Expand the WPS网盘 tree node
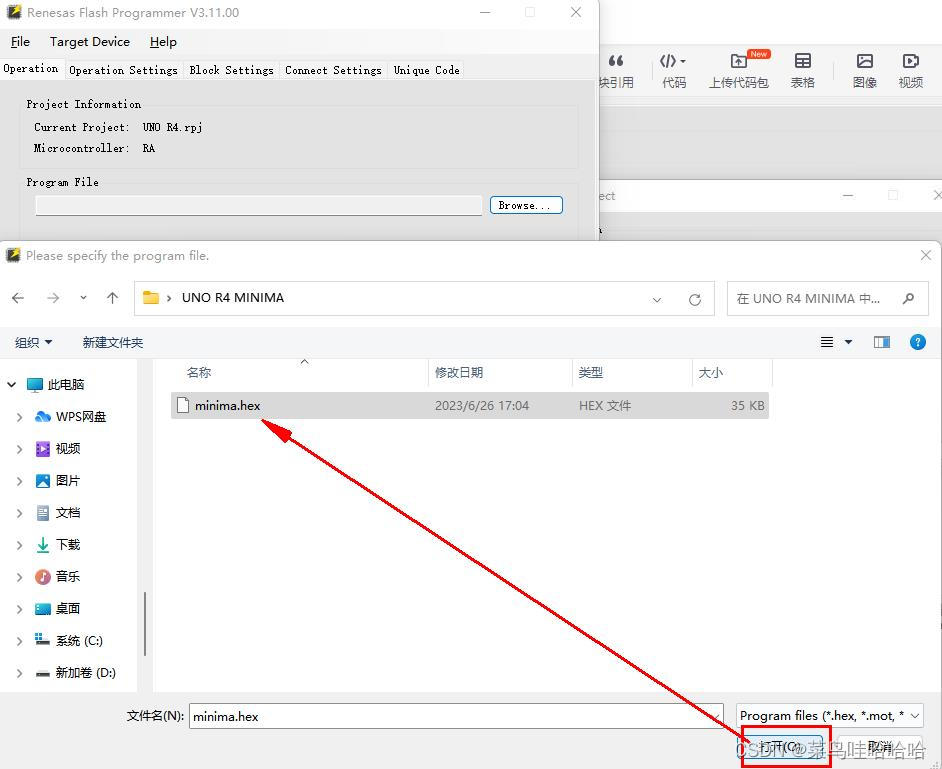Screen dimensions: 942x769 pyautogui.click(x=19, y=417)
